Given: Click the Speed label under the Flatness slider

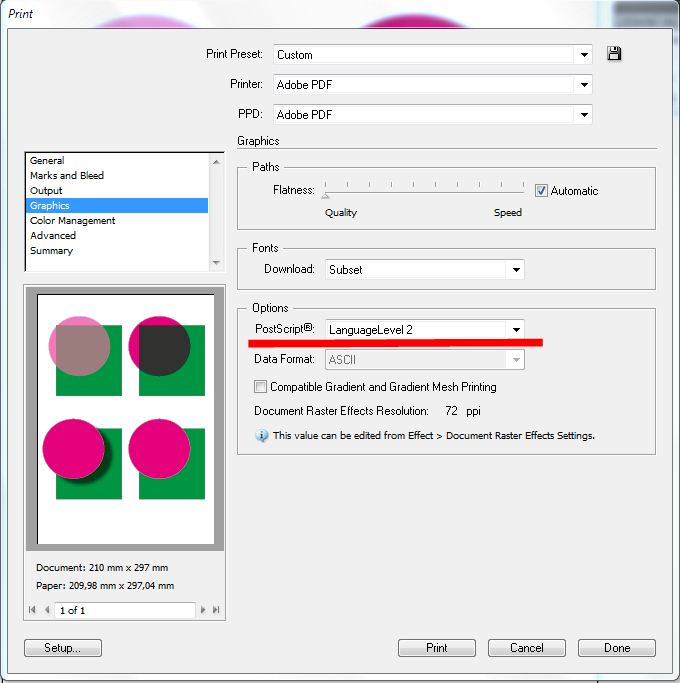Looking at the screenshot, I should click(507, 213).
